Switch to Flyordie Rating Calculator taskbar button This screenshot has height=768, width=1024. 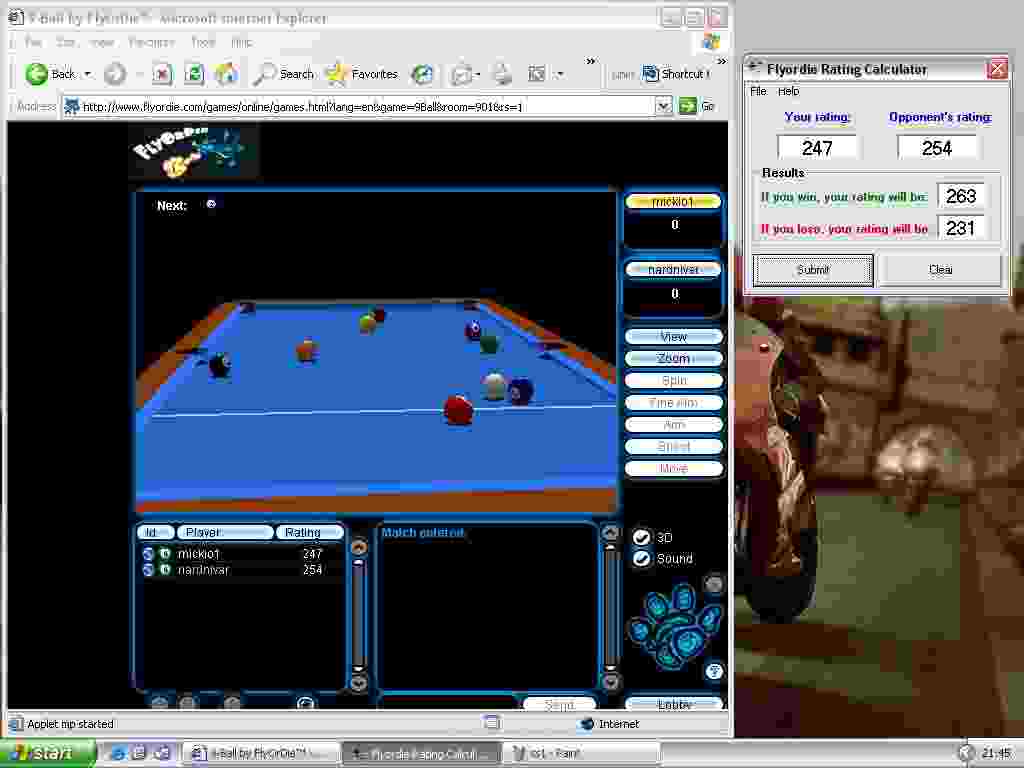point(422,754)
